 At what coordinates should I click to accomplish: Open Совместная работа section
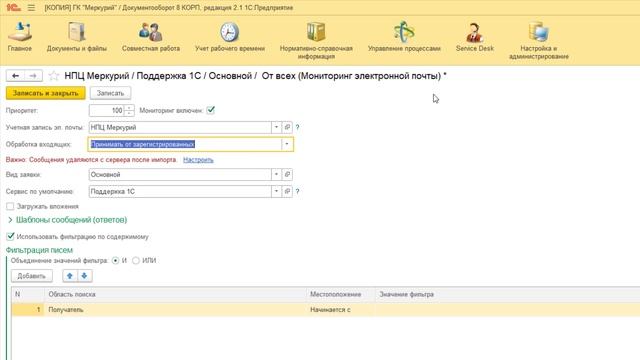point(151,36)
